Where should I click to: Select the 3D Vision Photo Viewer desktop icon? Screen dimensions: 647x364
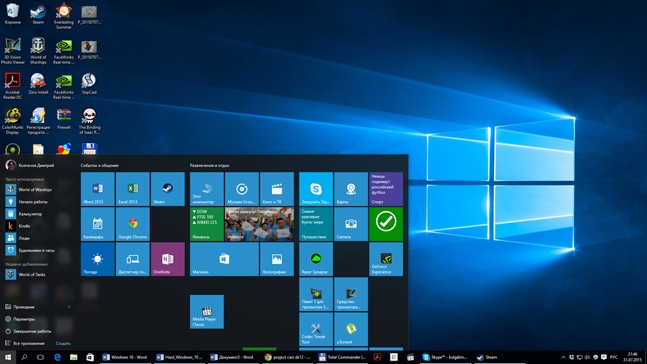click(x=12, y=51)
